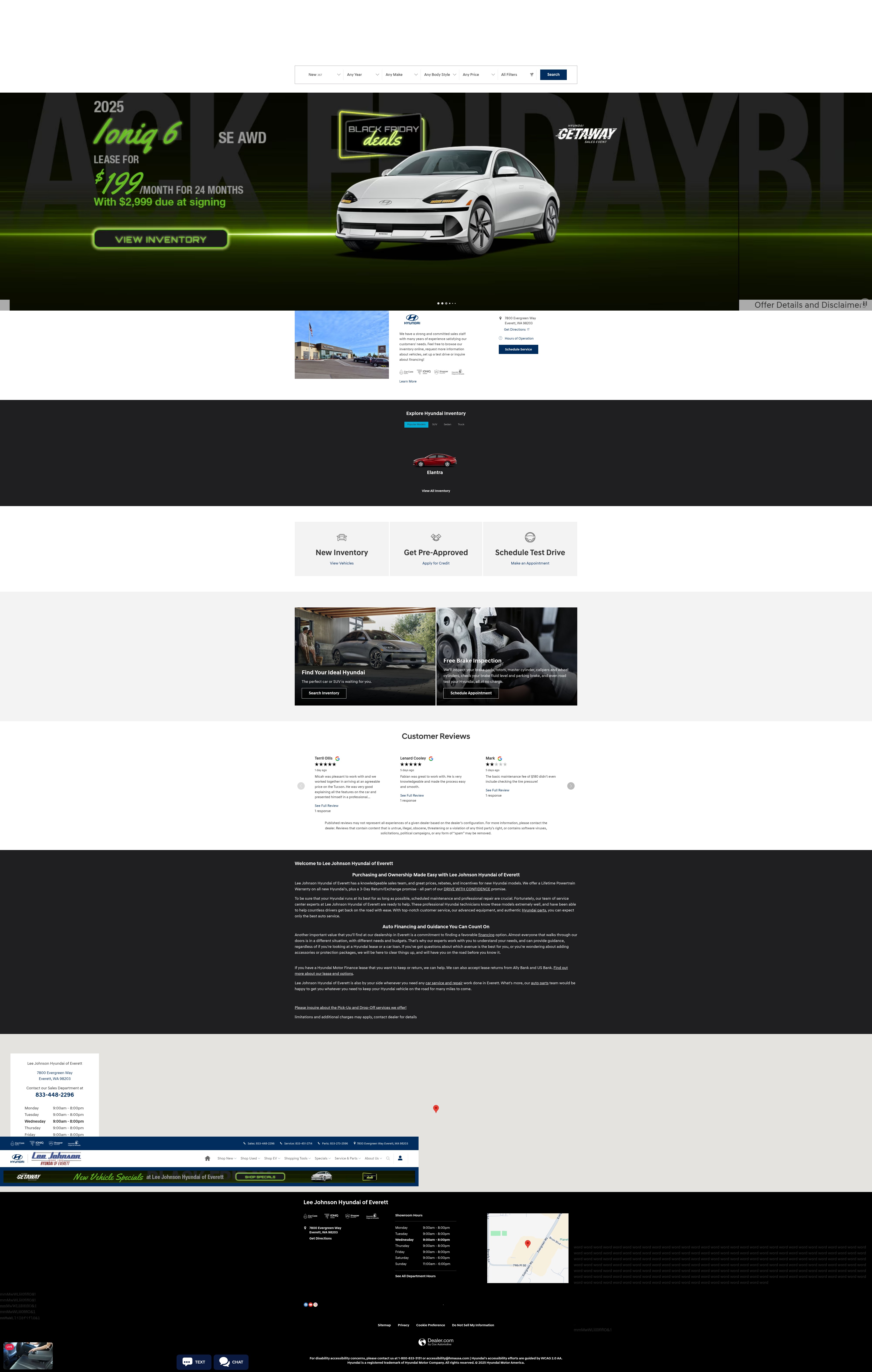Expand the Service & Parts menu
This screenshot has height=1372, width=872.
(x=348, y=1158)
